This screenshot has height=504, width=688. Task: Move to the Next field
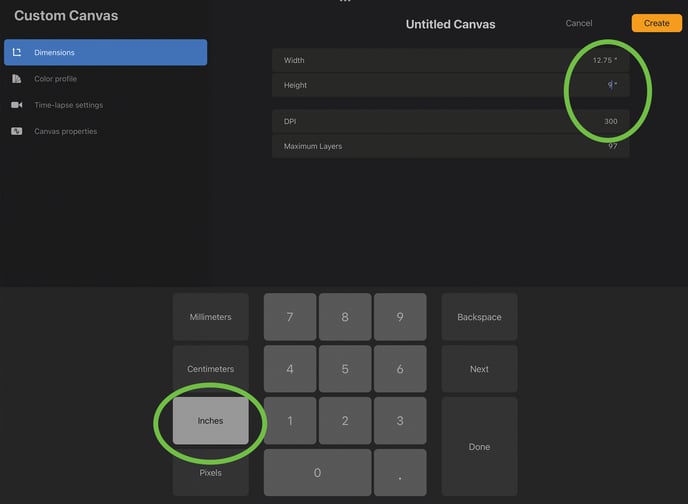tap(479, 369)
